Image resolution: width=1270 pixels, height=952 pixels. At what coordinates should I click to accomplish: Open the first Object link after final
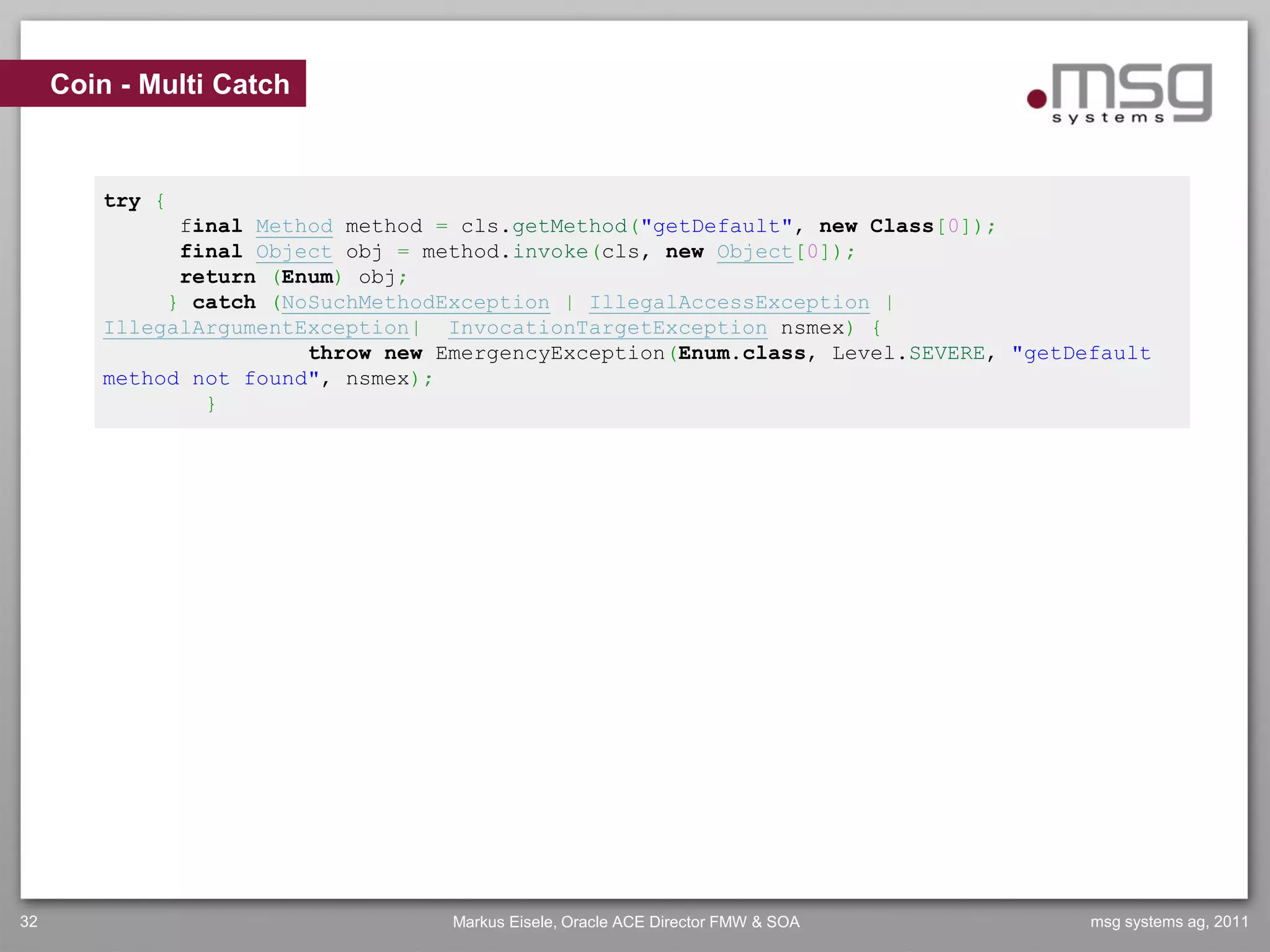click(x=294, y=252)
